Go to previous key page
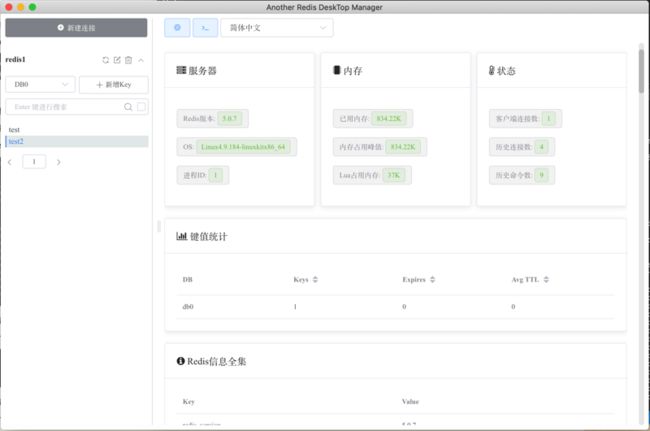 click(x=10, y=162)
